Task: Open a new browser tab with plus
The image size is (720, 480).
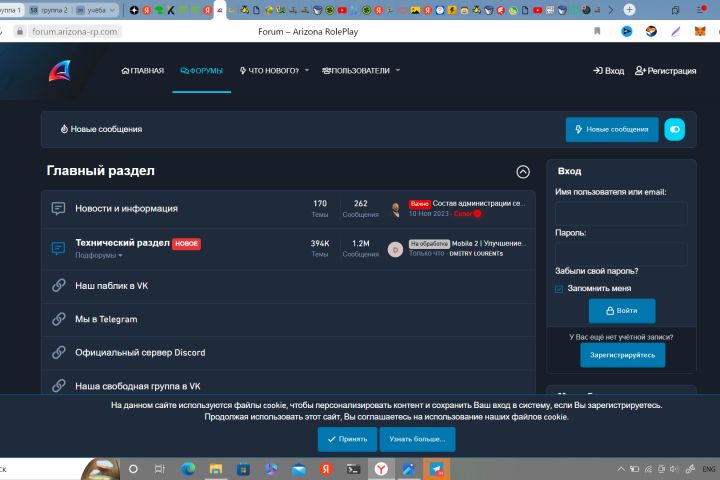Action: click(x=630, y=9)
